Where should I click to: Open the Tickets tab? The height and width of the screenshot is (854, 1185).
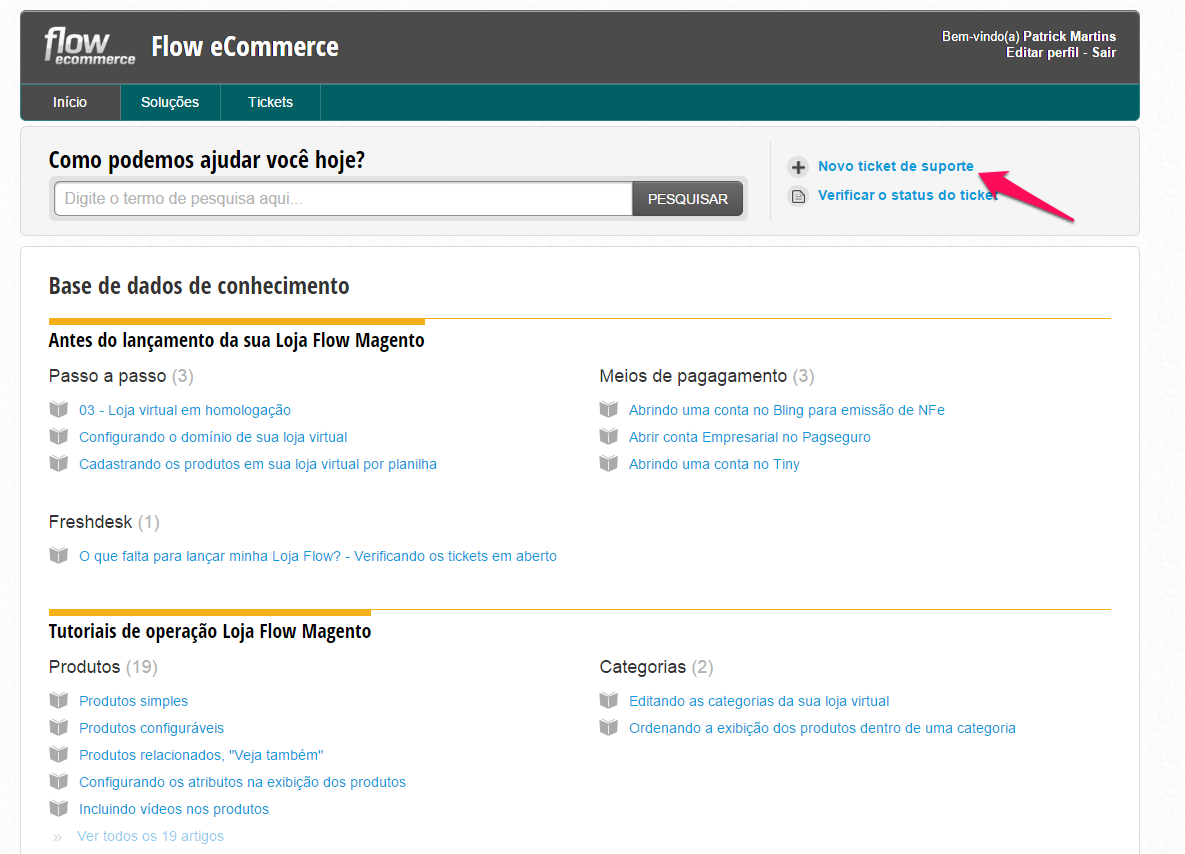[x=271, y=102]
